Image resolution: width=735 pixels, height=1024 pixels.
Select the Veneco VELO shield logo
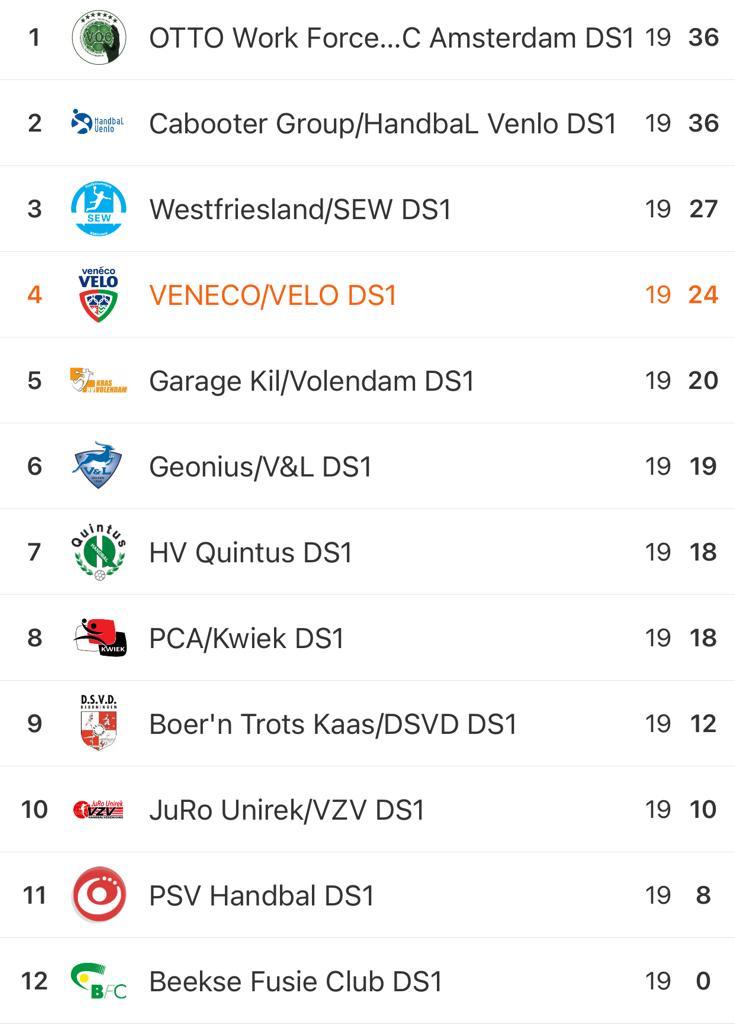point(98,295)
